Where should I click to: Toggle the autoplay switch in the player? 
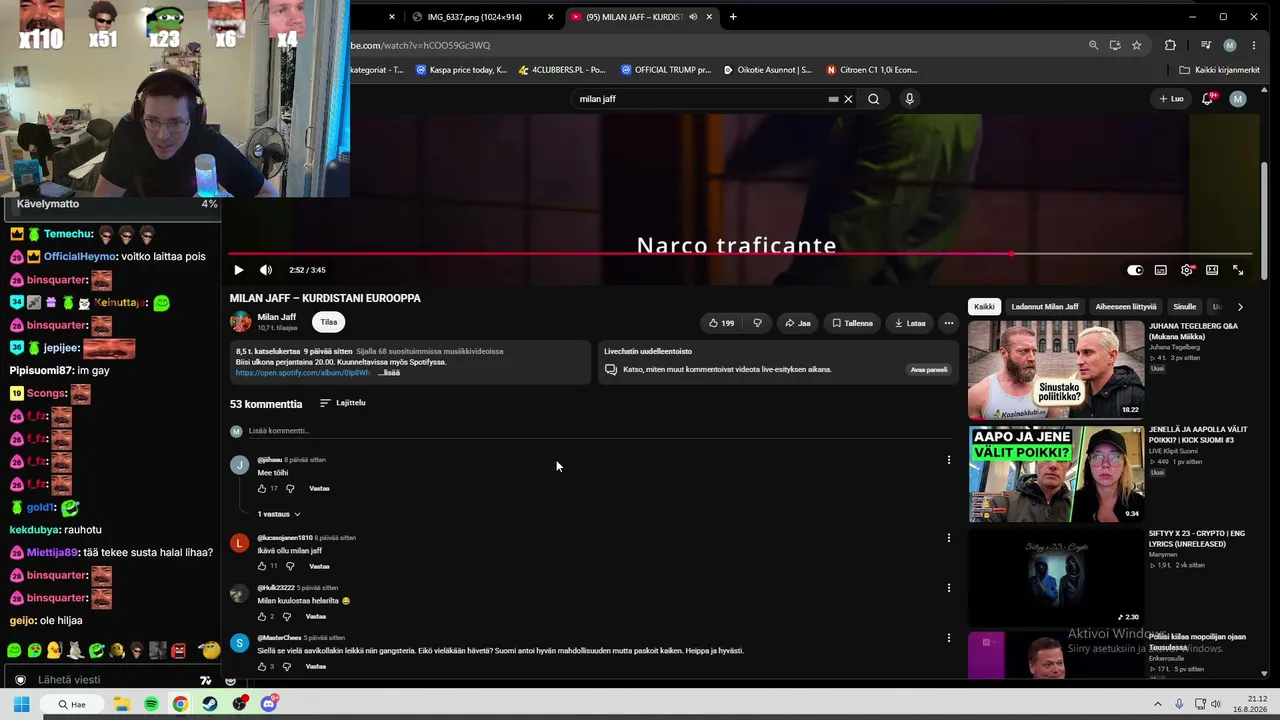pos(1135,270)
